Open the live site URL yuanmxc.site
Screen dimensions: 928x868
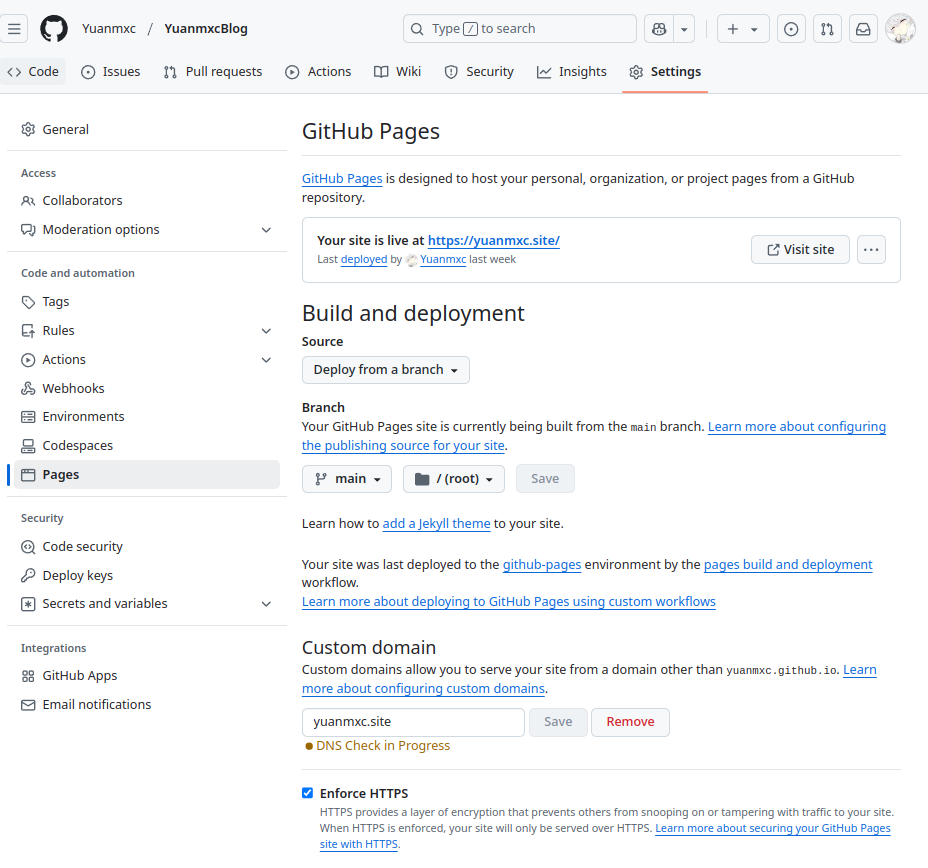(x=494, y=240)
